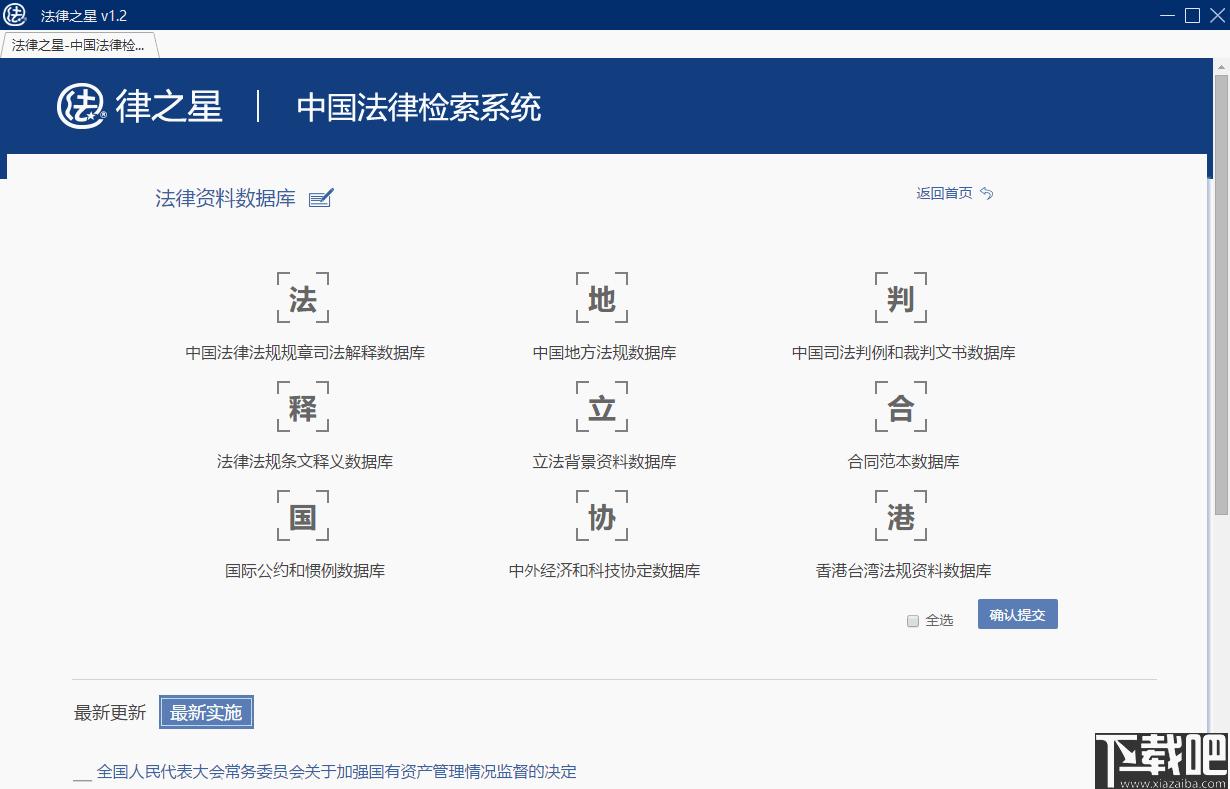The height and width of the screenshot is (789, 1230).
Task: Click the scrollbar up arrow
Action: (1221, 66)
